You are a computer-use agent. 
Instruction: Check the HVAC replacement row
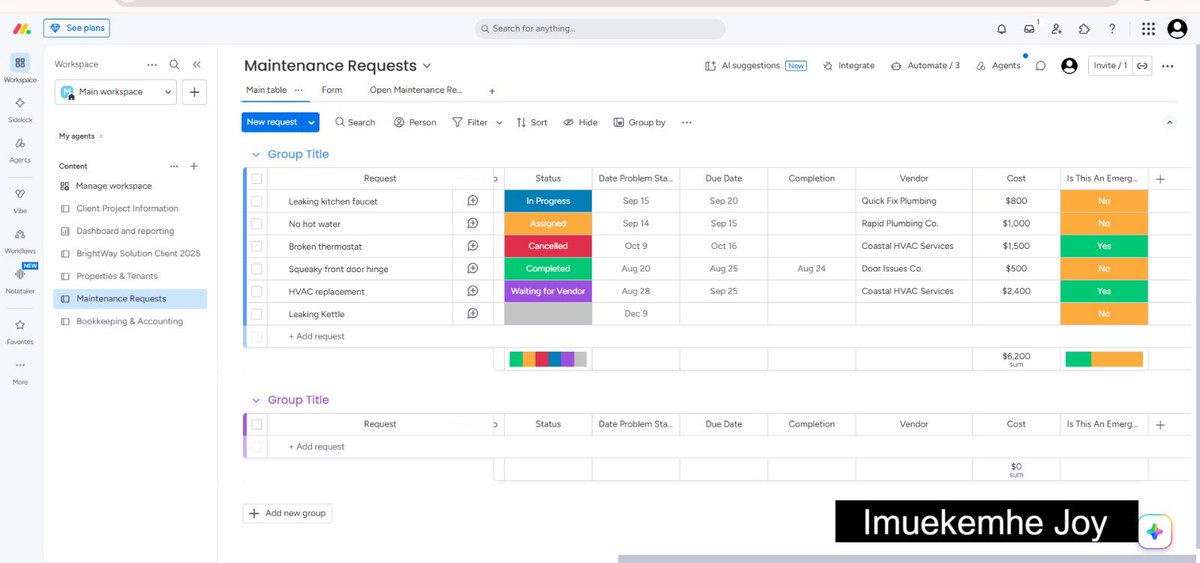tap(257, 291)
